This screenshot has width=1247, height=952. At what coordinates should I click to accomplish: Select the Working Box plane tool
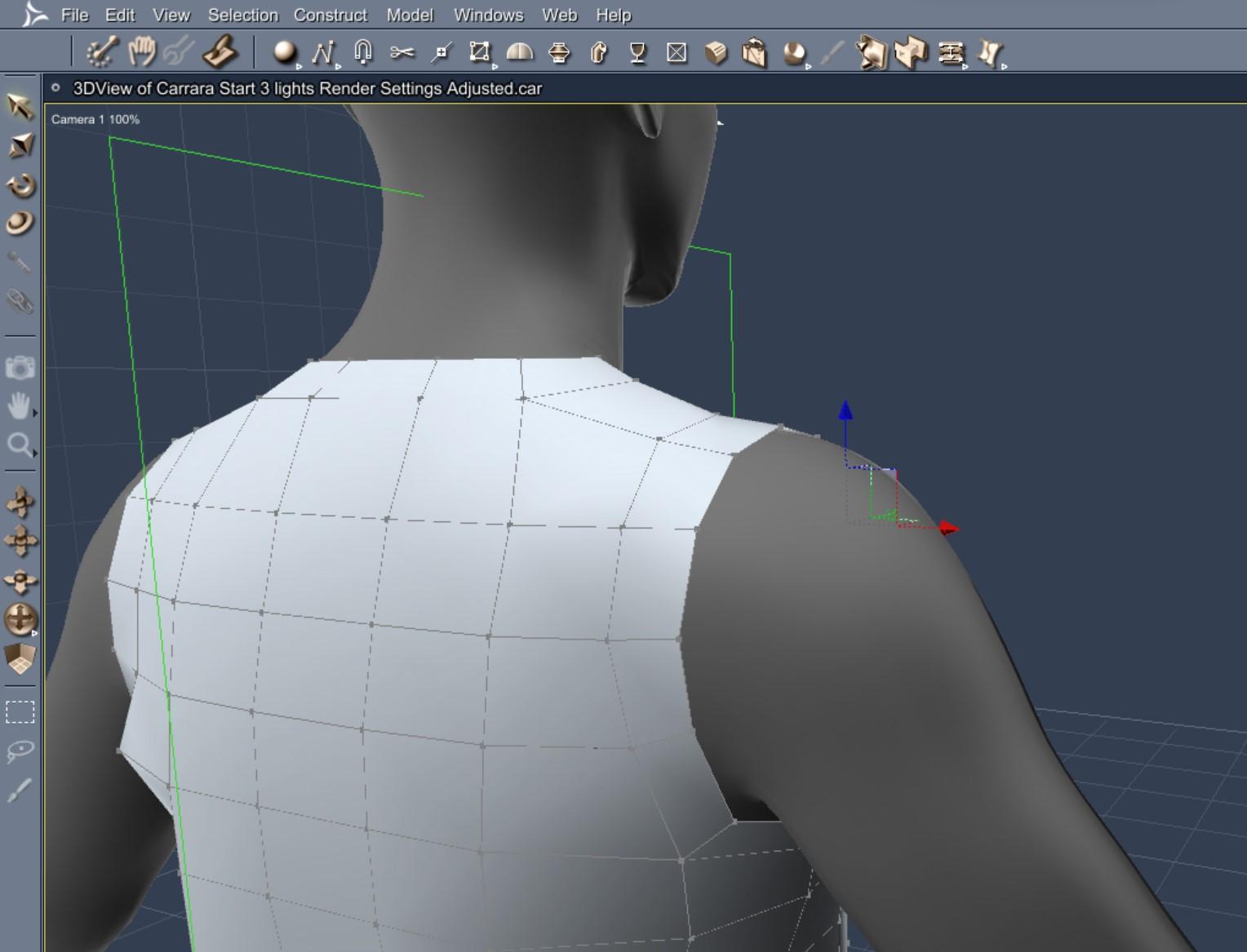(x=20, y=659)
